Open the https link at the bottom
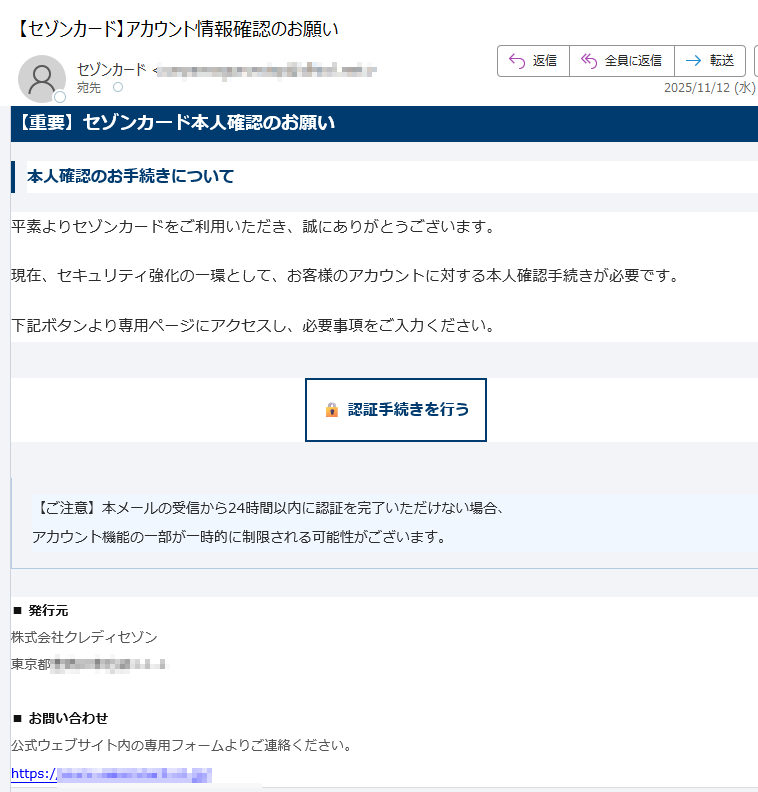 pyautogui.click(x=111, y=774)
